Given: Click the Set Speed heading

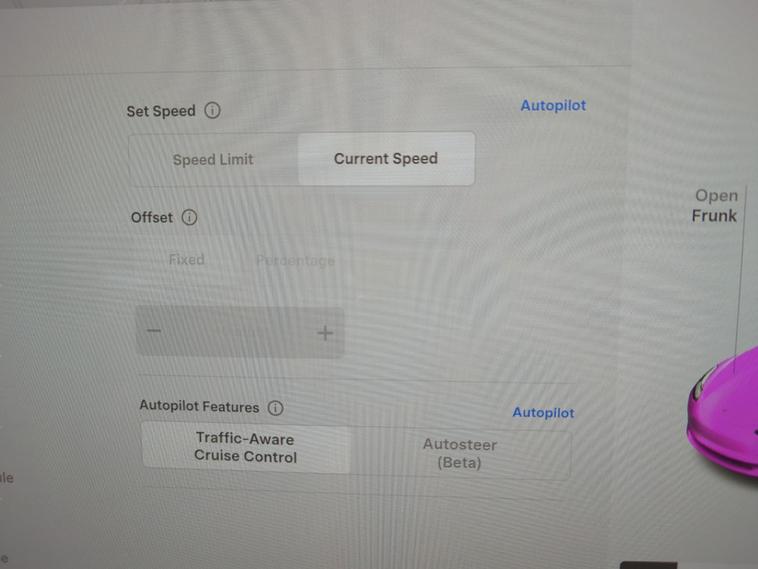Looking at the screenshot, I should (161, 111).
